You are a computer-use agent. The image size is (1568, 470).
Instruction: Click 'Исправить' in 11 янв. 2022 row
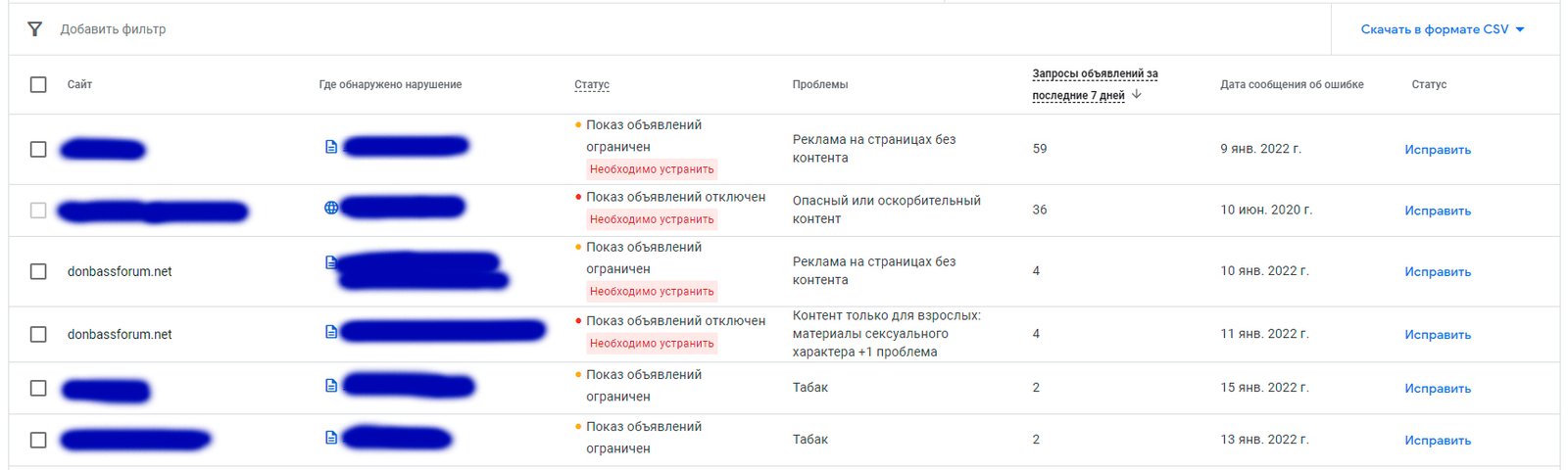[1438, 335]
